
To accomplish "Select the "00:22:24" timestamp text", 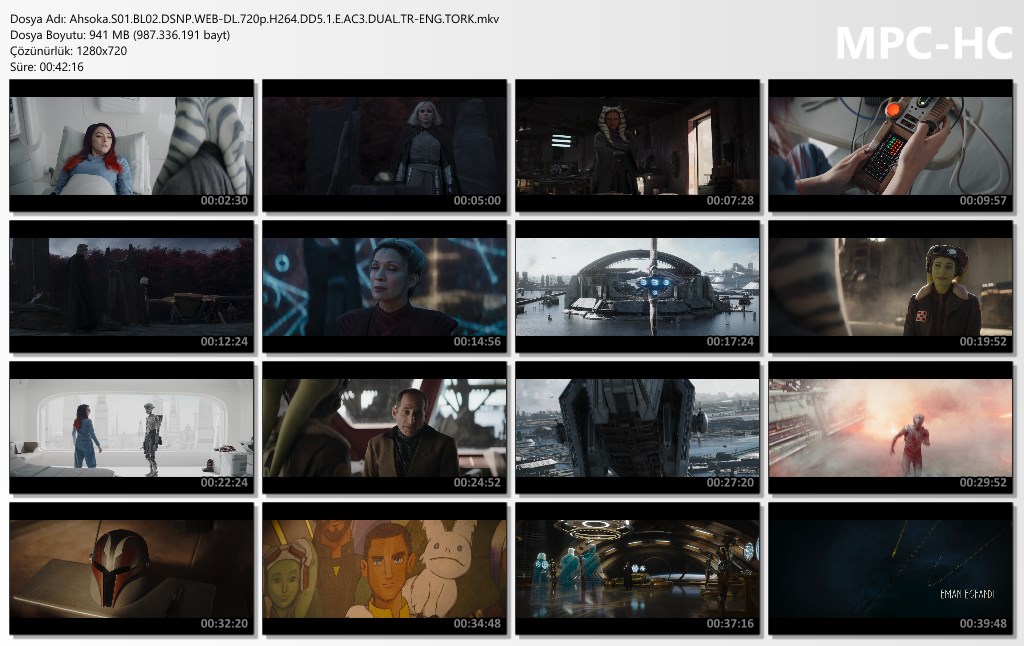I will (224, 483).
